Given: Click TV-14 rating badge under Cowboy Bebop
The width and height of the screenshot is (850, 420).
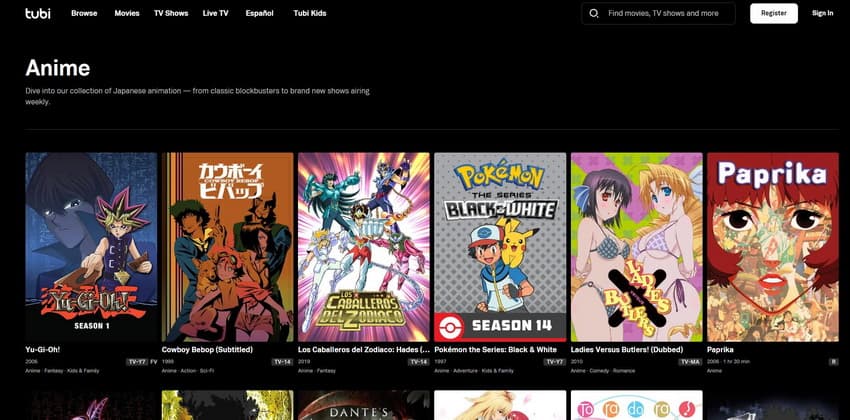Looking at the screenshot, I should click(282, 361).
